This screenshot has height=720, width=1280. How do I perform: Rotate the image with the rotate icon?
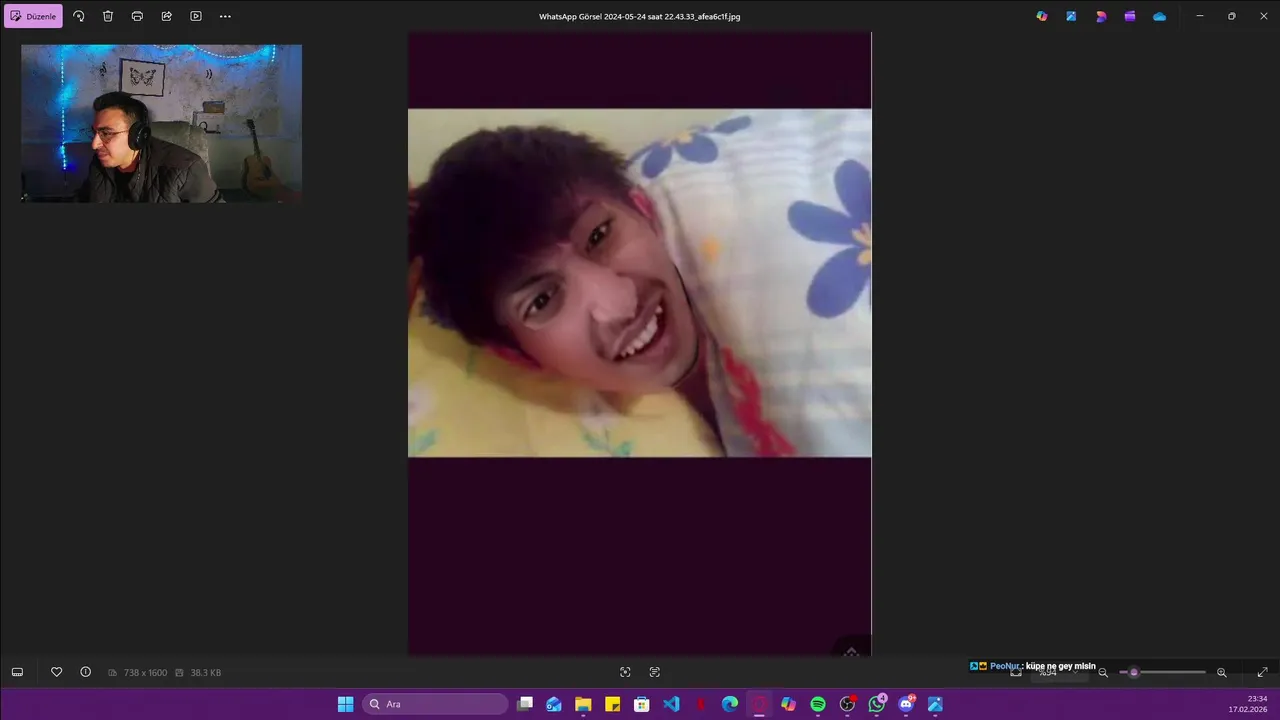[79, 16]
